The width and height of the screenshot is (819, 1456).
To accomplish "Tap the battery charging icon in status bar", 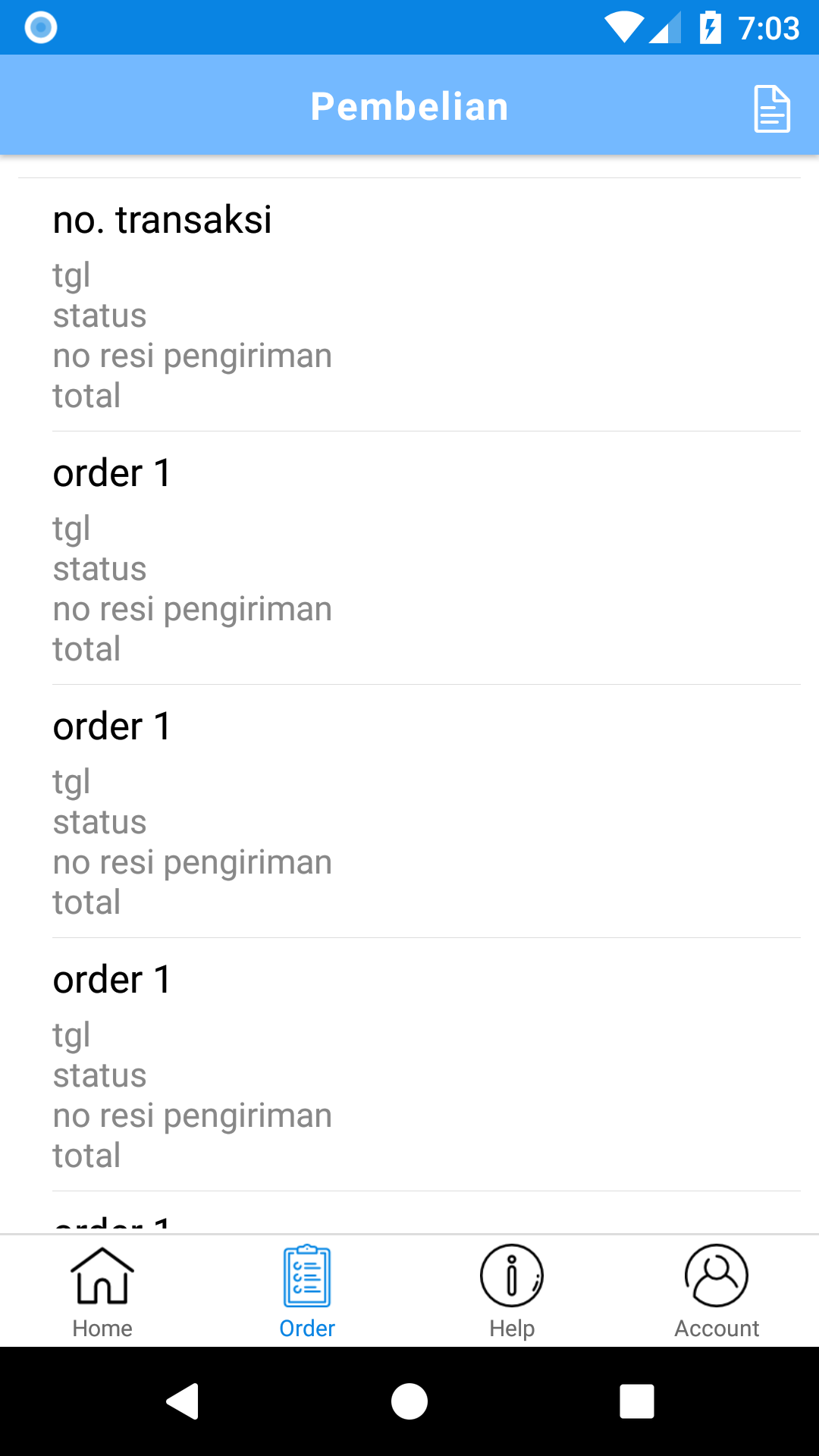I will 710,28.
